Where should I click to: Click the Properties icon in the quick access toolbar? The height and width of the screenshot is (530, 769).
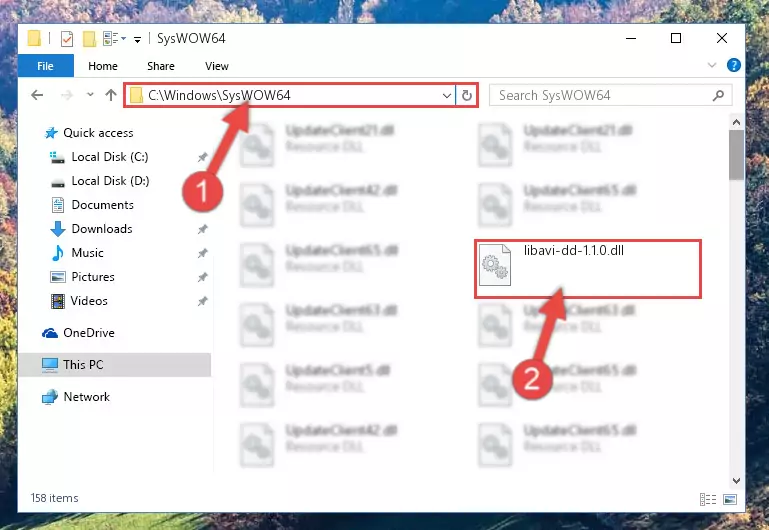point(67,38)
